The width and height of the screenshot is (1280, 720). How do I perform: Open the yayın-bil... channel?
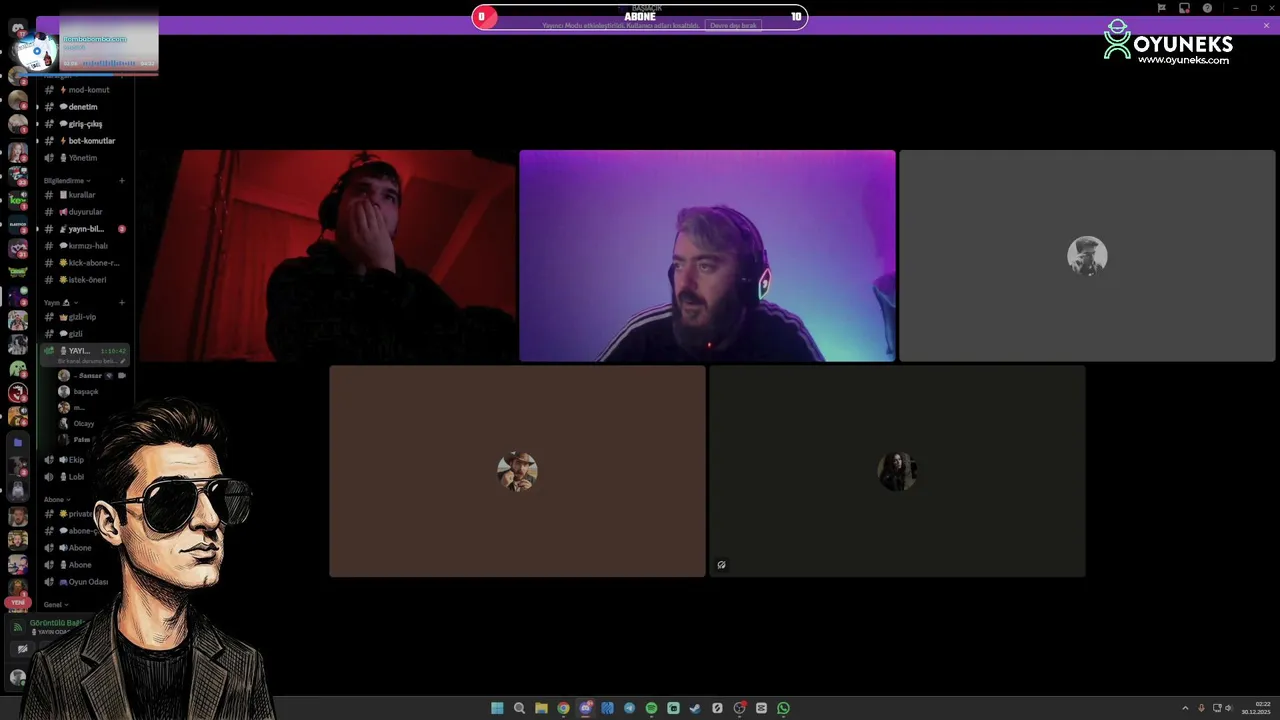tap(84, 229)
